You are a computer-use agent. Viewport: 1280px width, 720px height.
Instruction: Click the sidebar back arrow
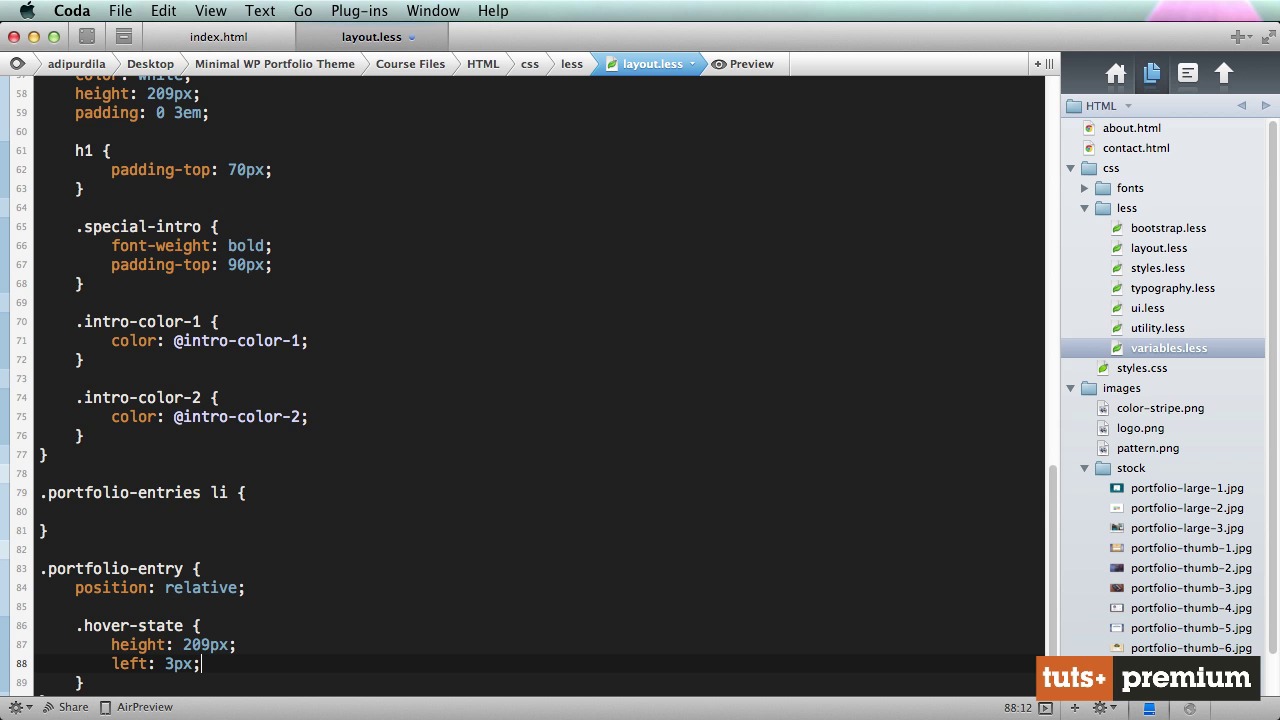tap(1242, 106)
